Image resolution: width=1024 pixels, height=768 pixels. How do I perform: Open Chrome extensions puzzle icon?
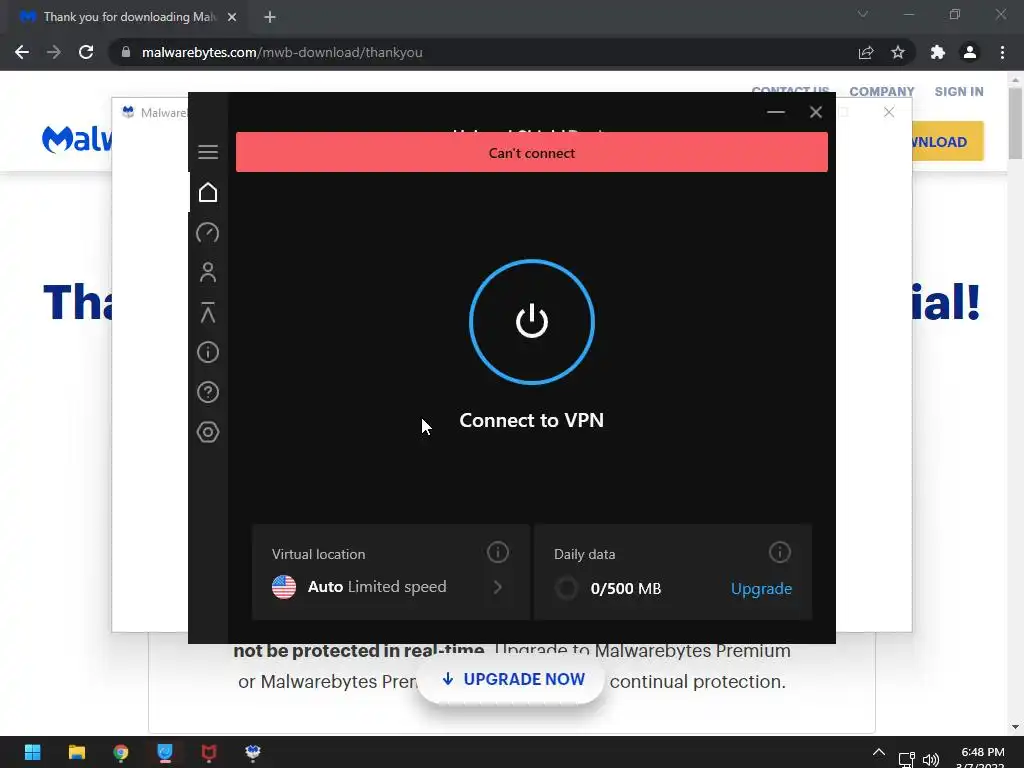tap(938, 52)
